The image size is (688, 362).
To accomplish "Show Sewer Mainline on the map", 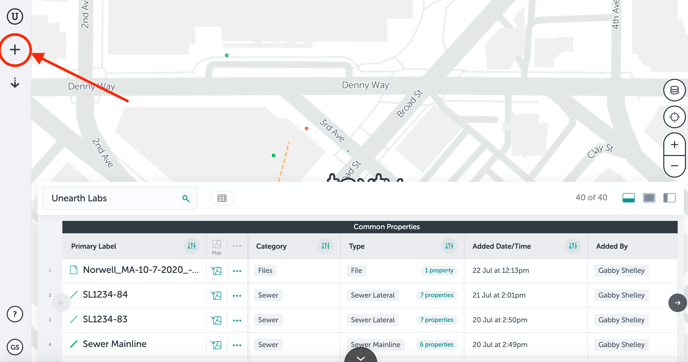I will pyautogui.click(x=216, y=345).
